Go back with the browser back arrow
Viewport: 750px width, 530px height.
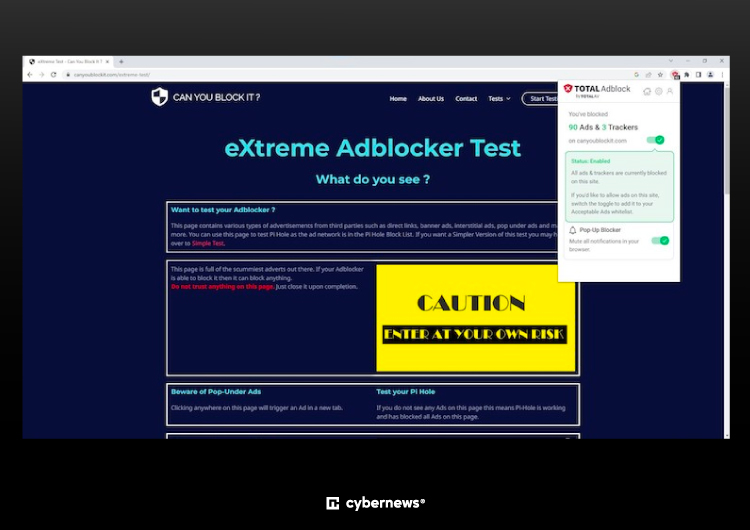tap(30, 75)
